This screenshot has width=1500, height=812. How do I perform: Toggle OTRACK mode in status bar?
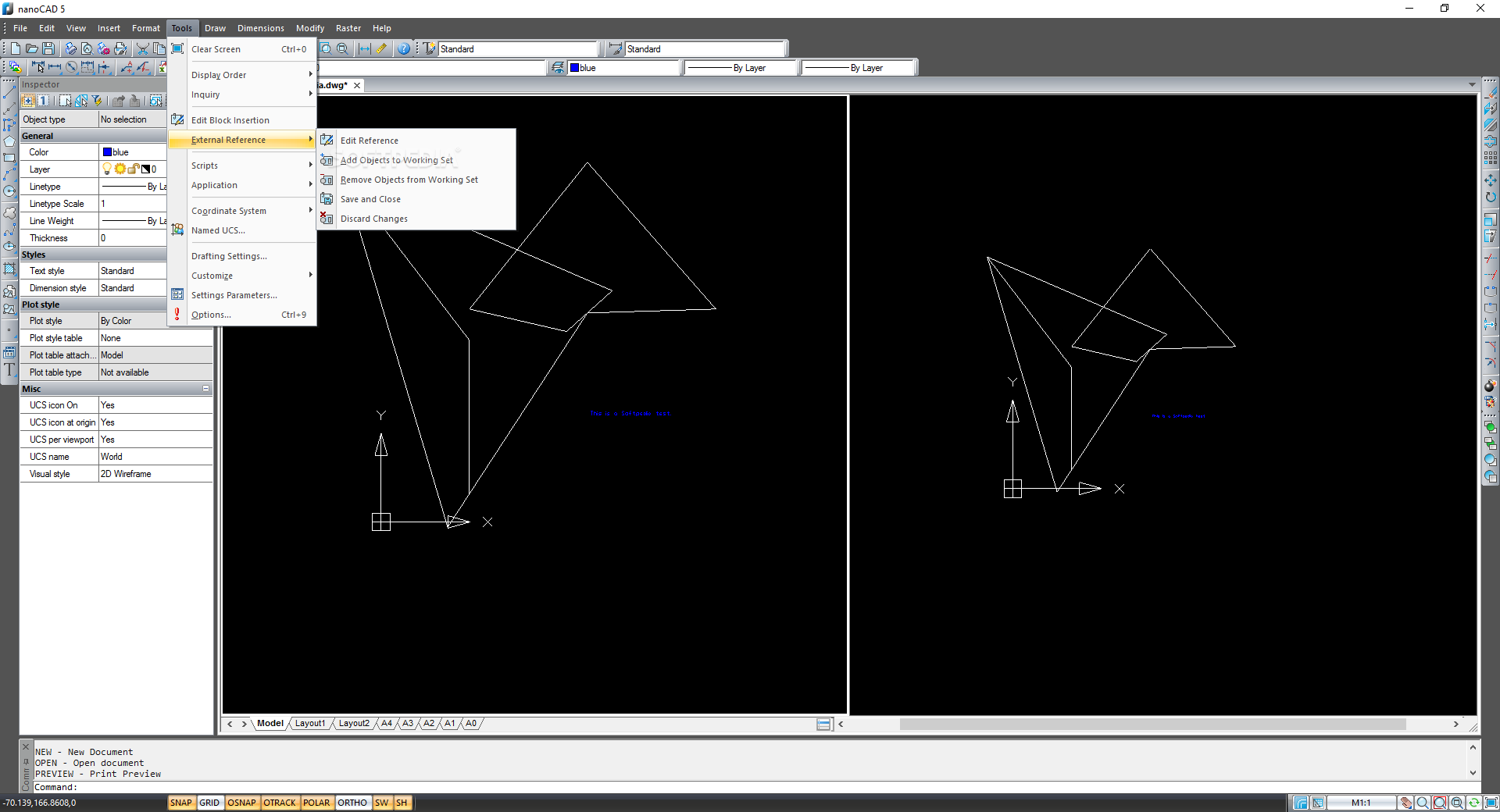280,803
